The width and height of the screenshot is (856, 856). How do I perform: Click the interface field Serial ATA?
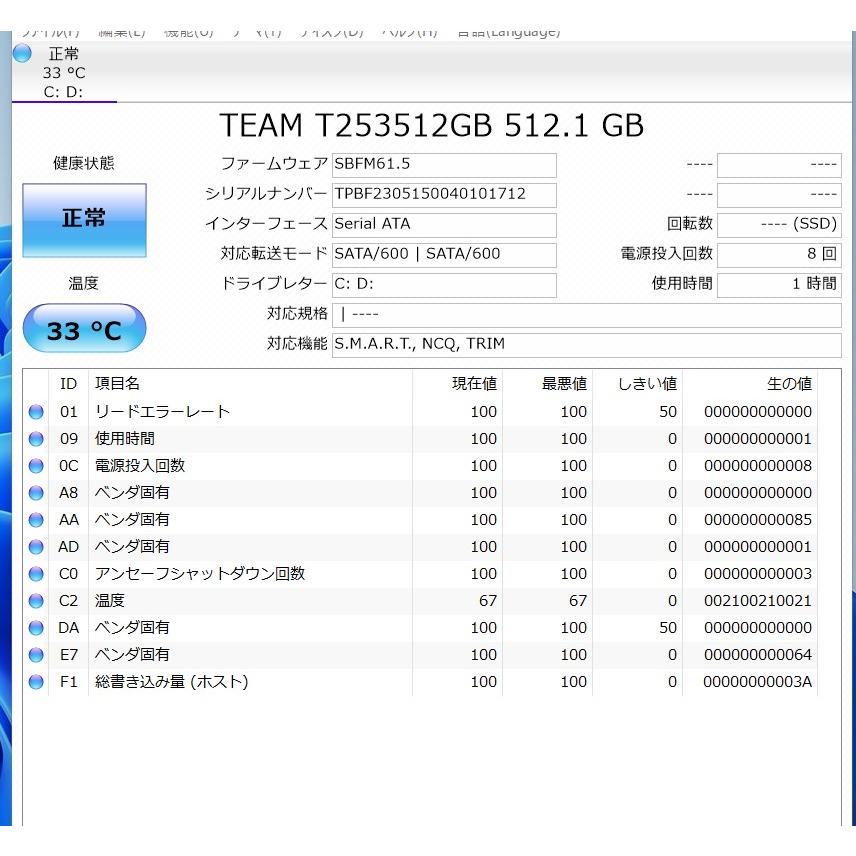(x=444, y=225)
